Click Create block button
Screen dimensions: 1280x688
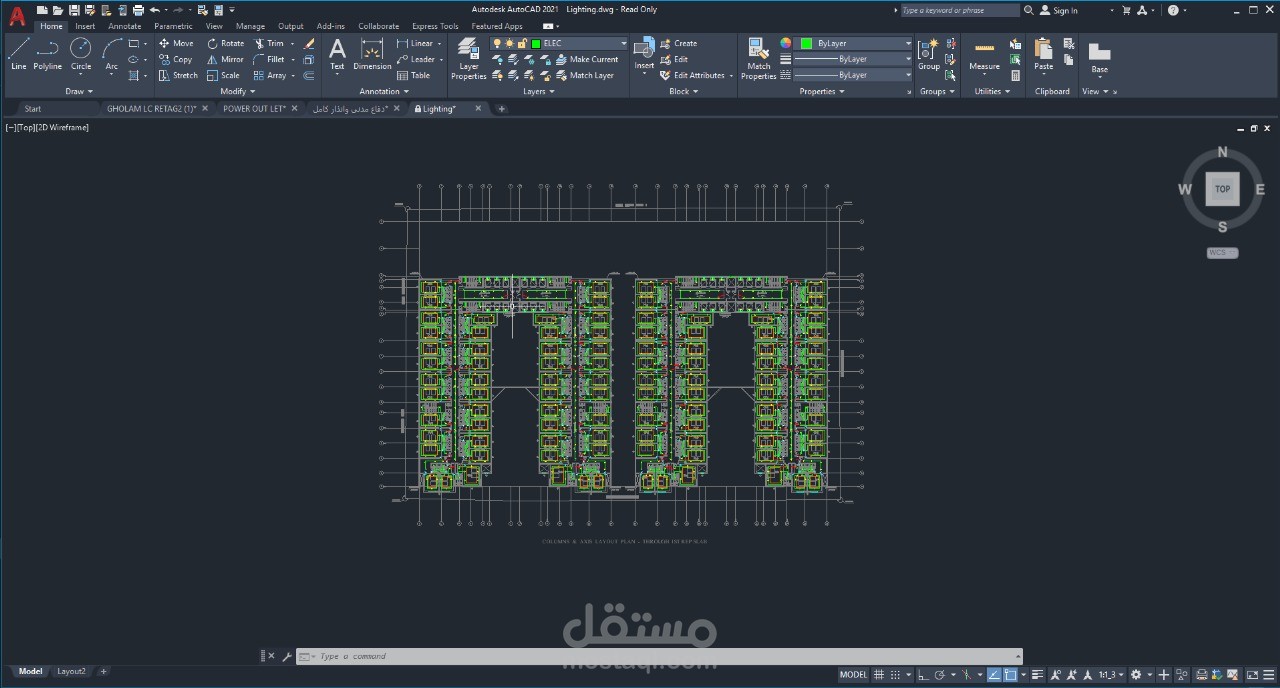[x=678, y=43]
